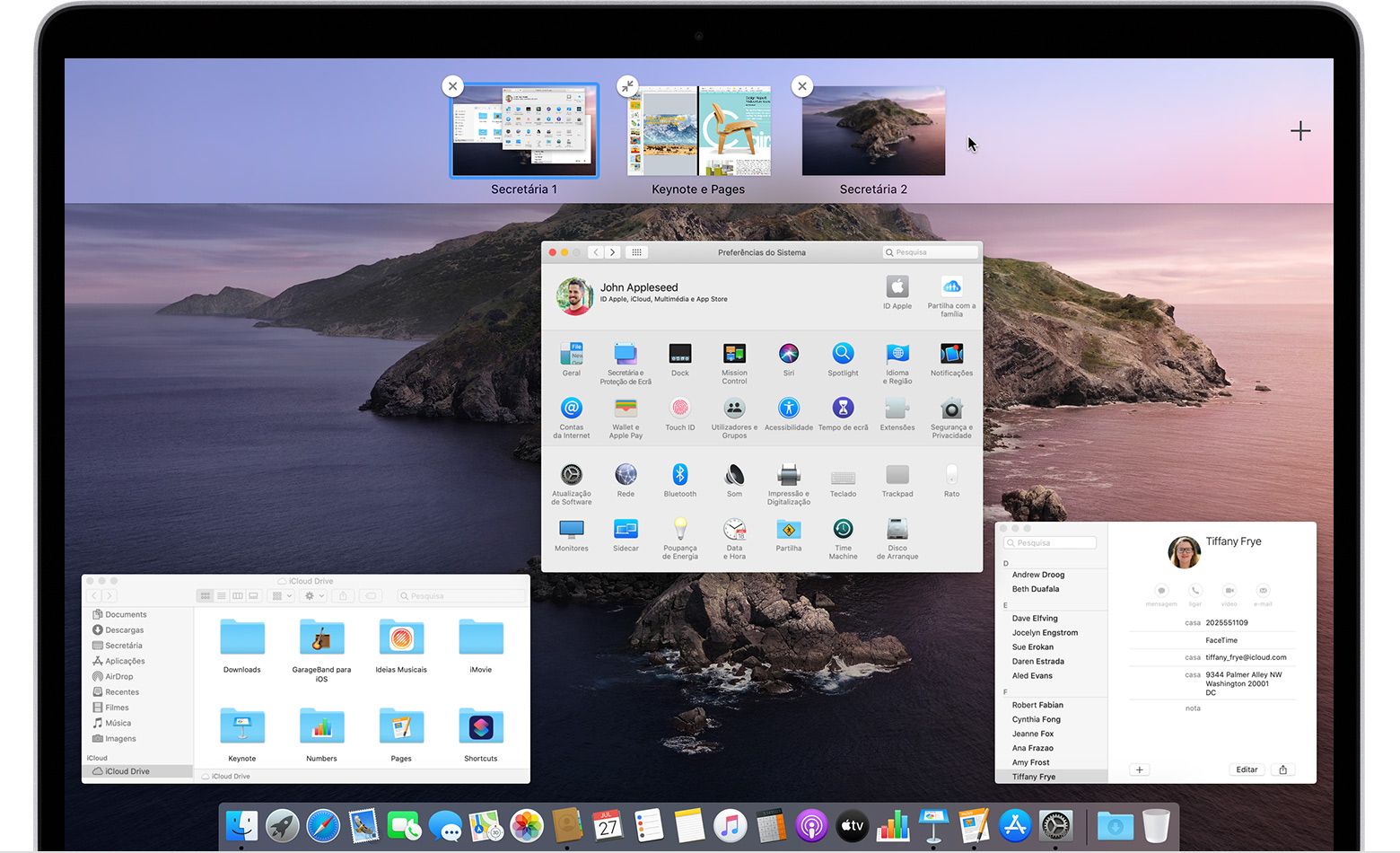
Task: Select Aplicações in Finder sidebar
Action: click(x=125, y=661)
